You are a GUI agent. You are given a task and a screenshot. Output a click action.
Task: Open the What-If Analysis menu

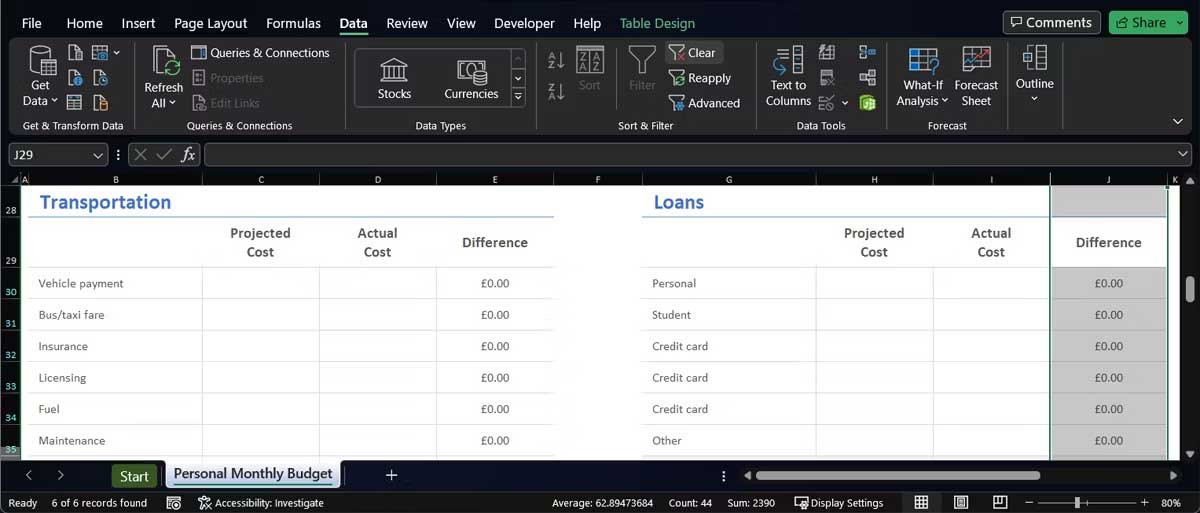[923, 77]
